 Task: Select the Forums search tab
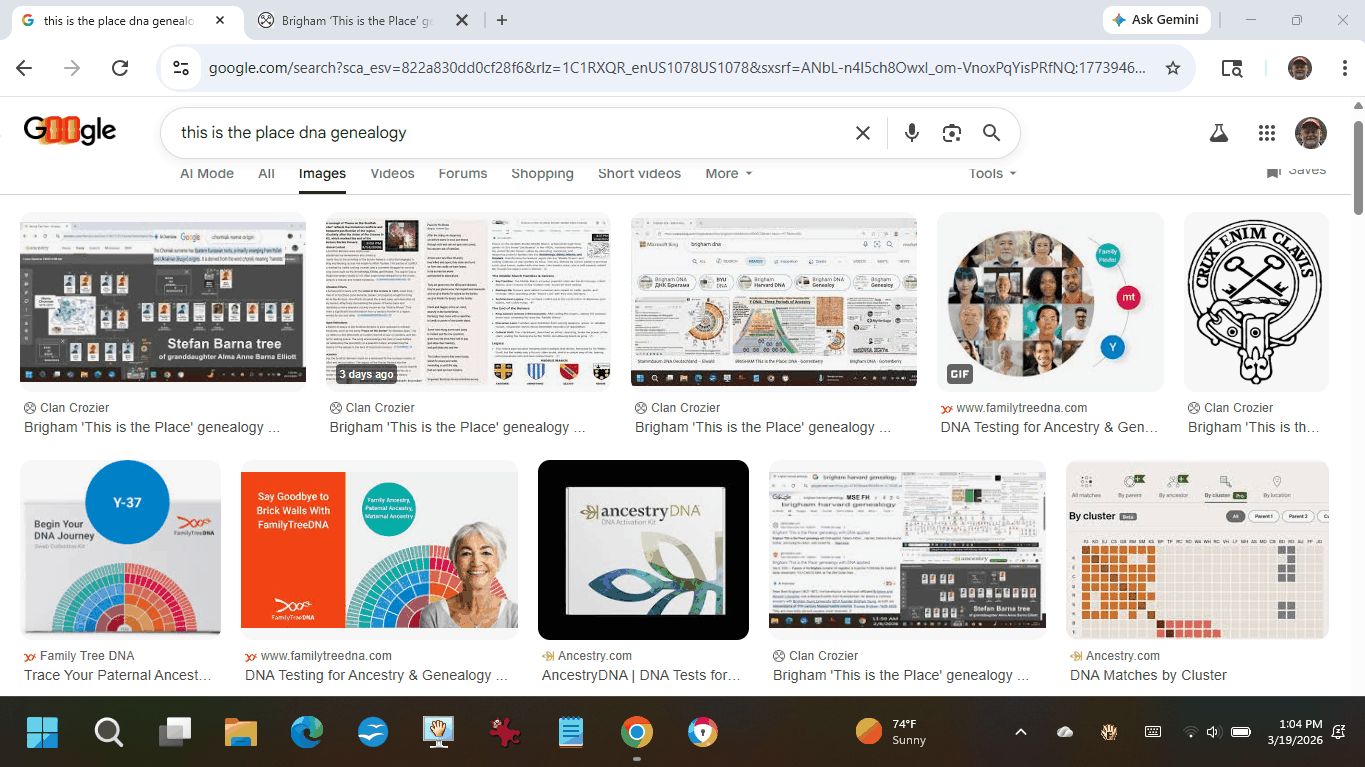(x=462, y=173)
